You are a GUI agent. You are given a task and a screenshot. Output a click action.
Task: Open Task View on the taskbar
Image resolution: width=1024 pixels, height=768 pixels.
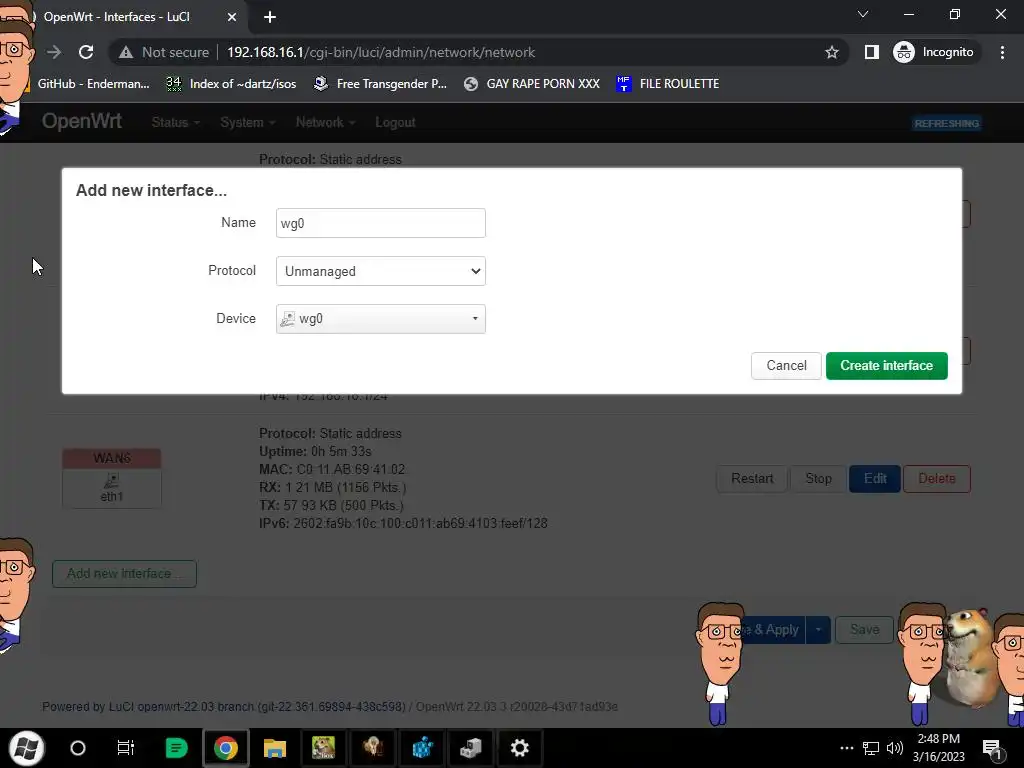click(x=125, y=748)
